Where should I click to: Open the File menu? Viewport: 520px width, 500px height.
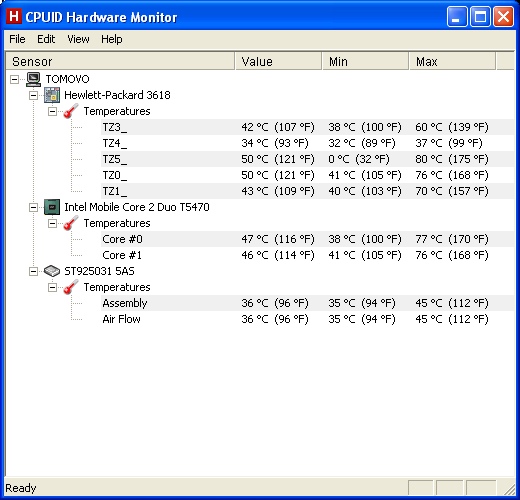coord(17,39)
